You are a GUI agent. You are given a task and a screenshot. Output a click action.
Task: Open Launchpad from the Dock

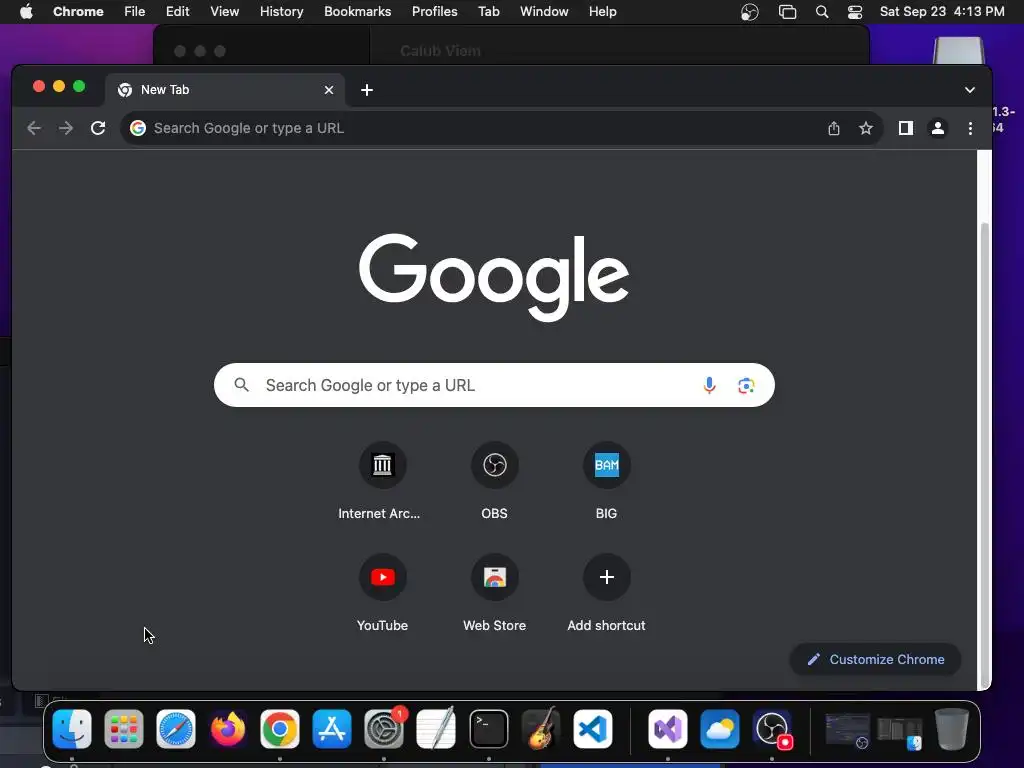coord(124,729)
